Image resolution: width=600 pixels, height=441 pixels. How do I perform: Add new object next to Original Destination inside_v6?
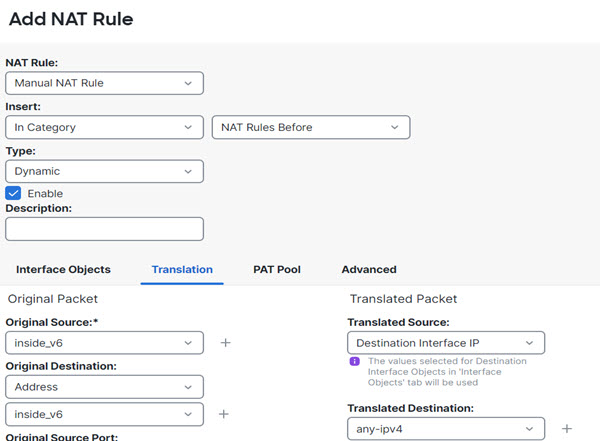coord(225,414)
